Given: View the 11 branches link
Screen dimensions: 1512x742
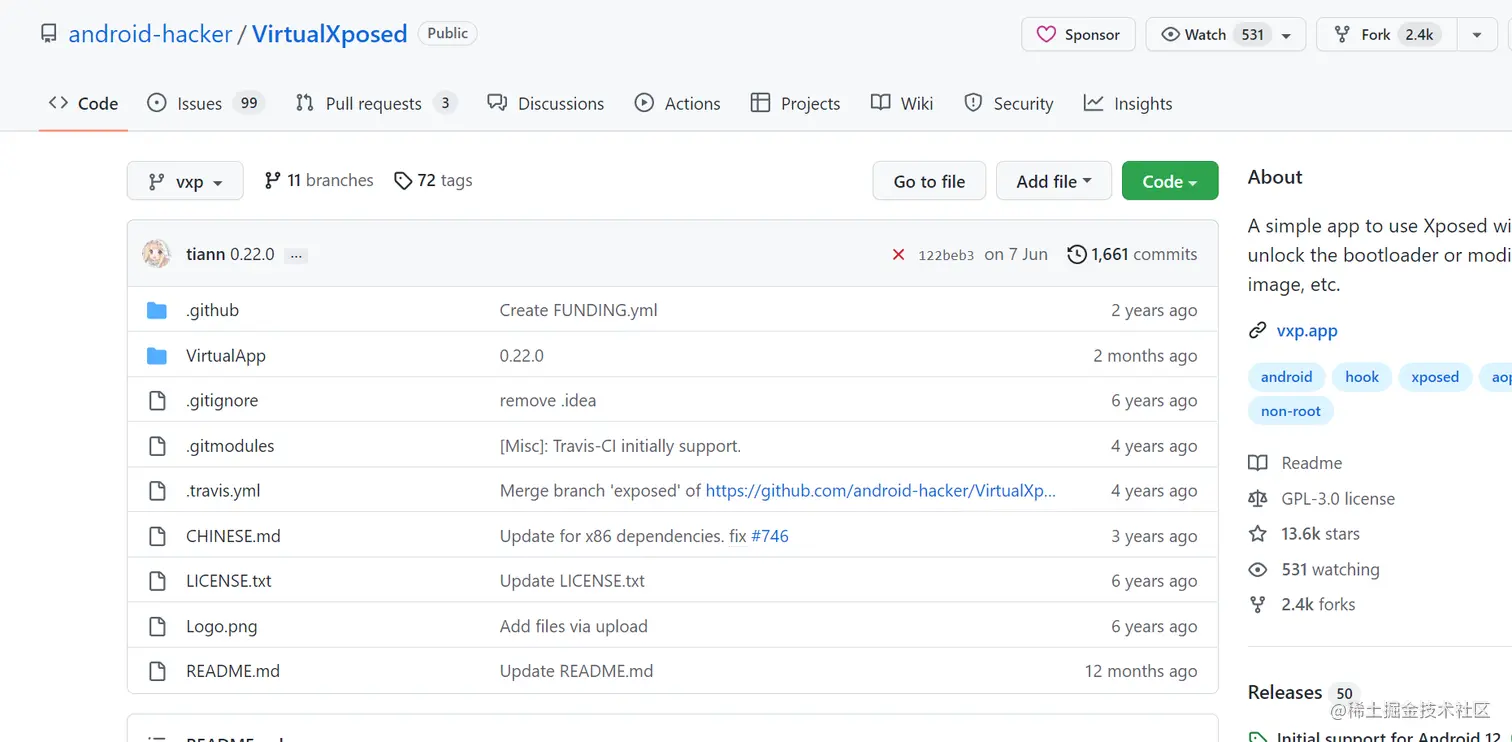Looking at the screenshot, I should coord(319,181).
